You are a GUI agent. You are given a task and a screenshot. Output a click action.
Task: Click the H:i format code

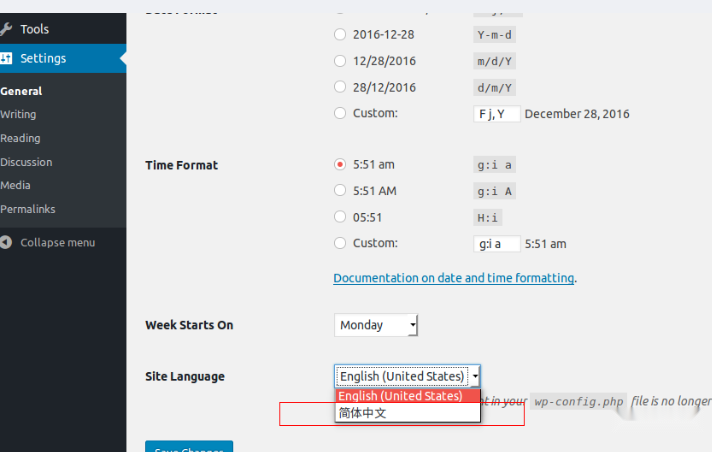488,218
